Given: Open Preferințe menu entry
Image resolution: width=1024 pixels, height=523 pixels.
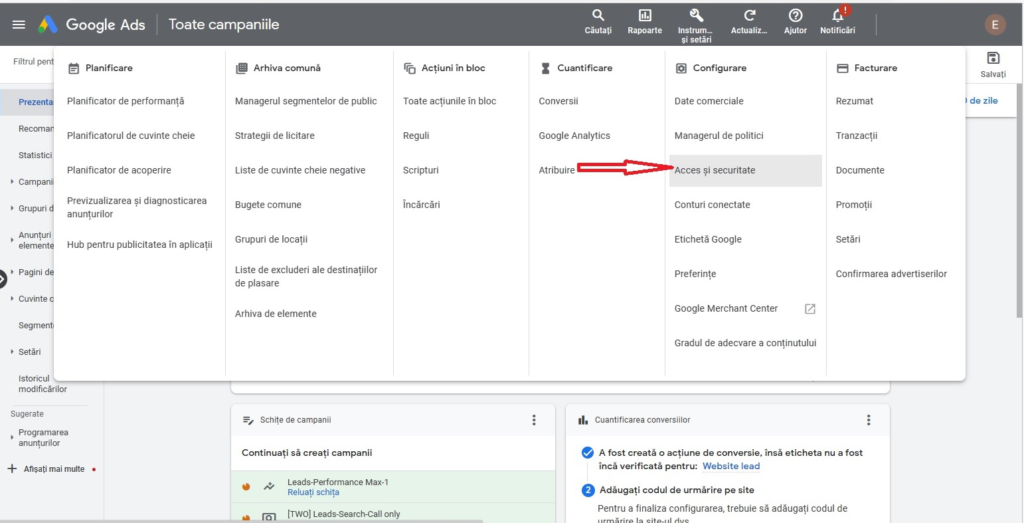Looking at the screenshot, I should [x=695, y=274].
